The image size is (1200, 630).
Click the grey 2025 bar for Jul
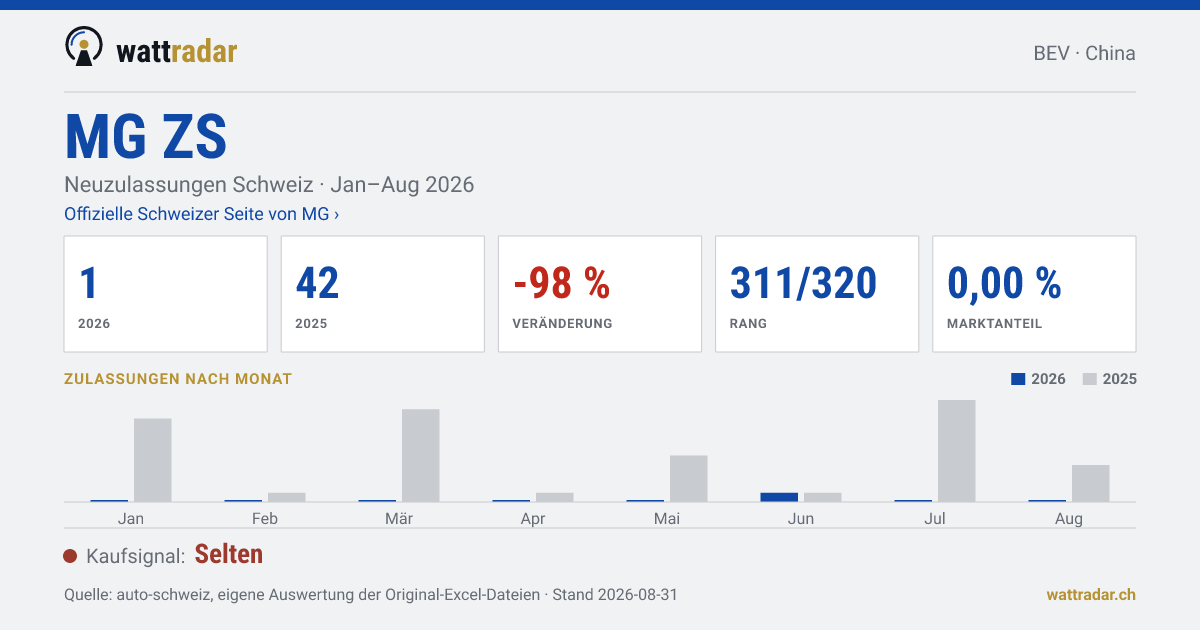957,451
